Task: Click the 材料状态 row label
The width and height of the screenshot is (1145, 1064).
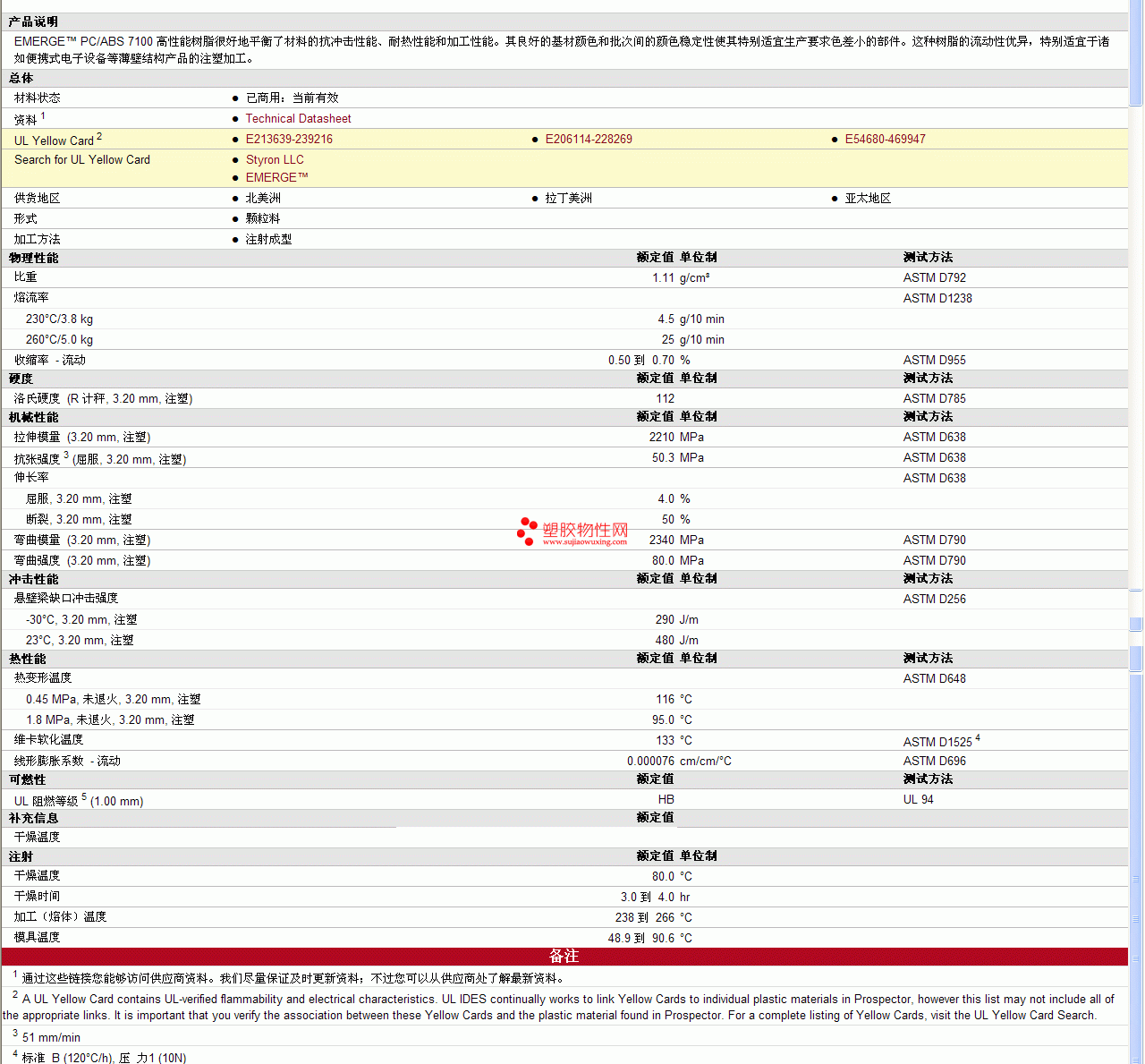Action: coord(38,98)
